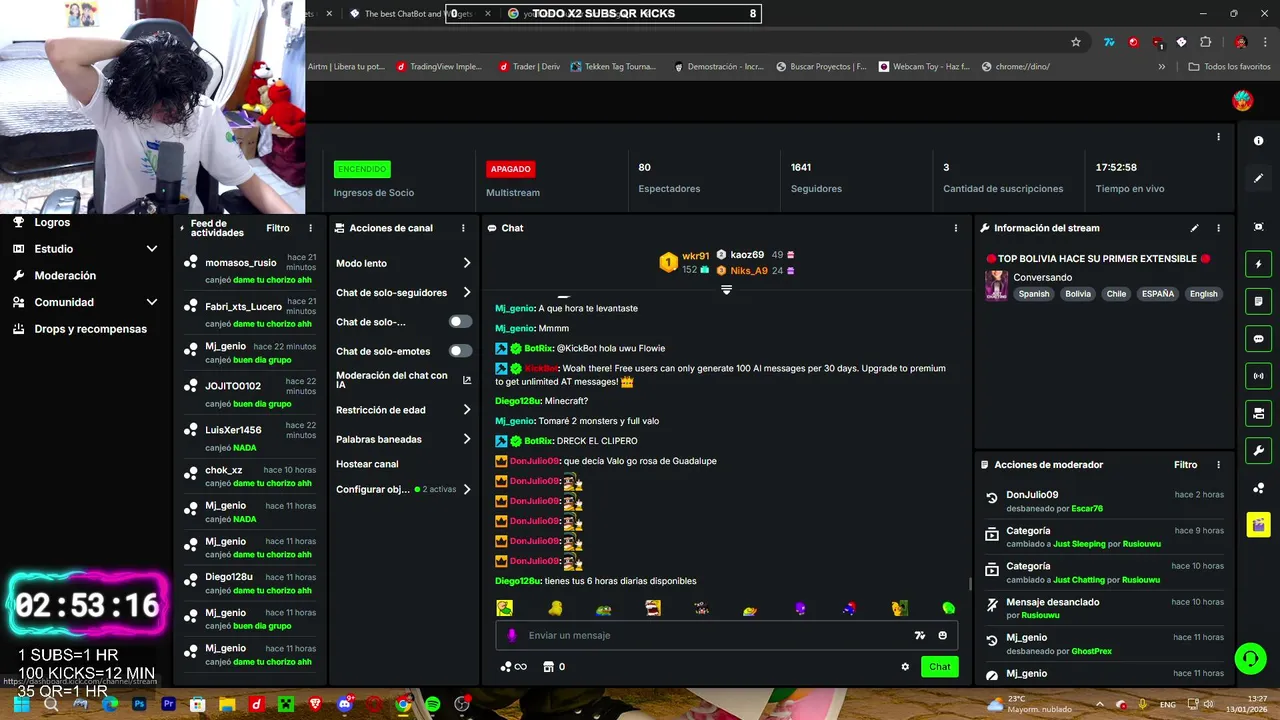Click Escar76 moderator name link
This screenshot has height=720, width=1280.
tap(1087, 509)
